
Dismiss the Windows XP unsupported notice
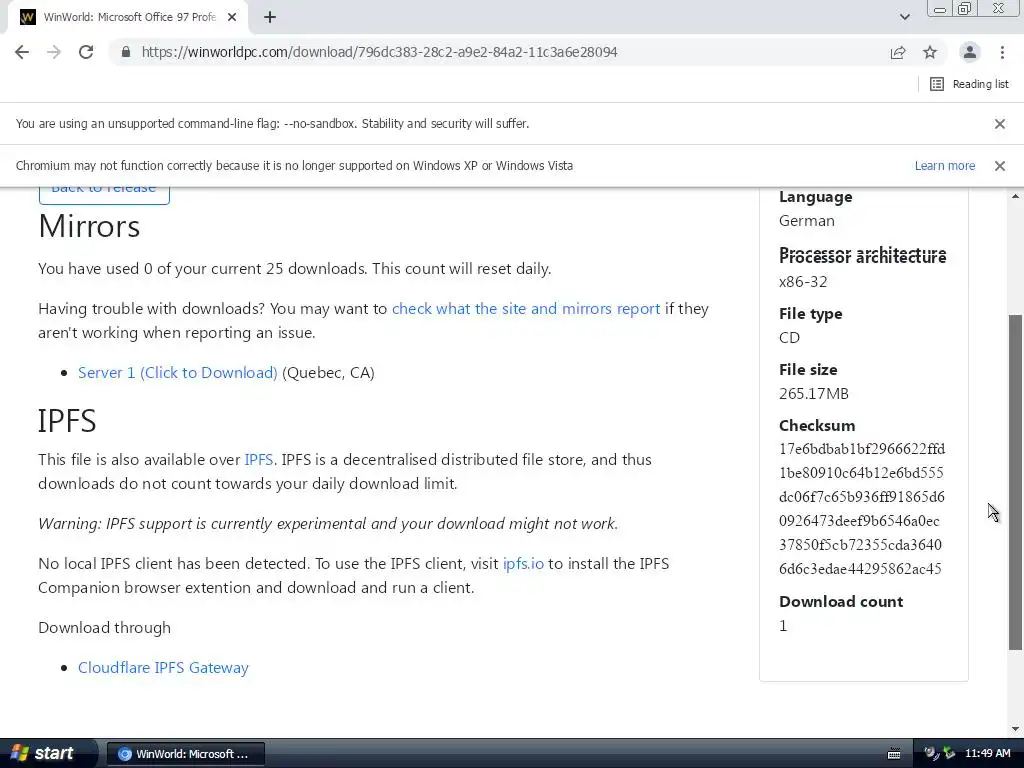click(x=1000, y=166)
